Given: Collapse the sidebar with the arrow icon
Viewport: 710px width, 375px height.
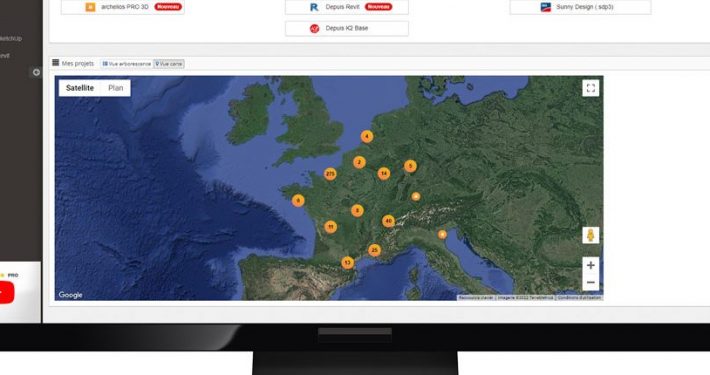Looking at the screenshot, I should click(36, 72).
